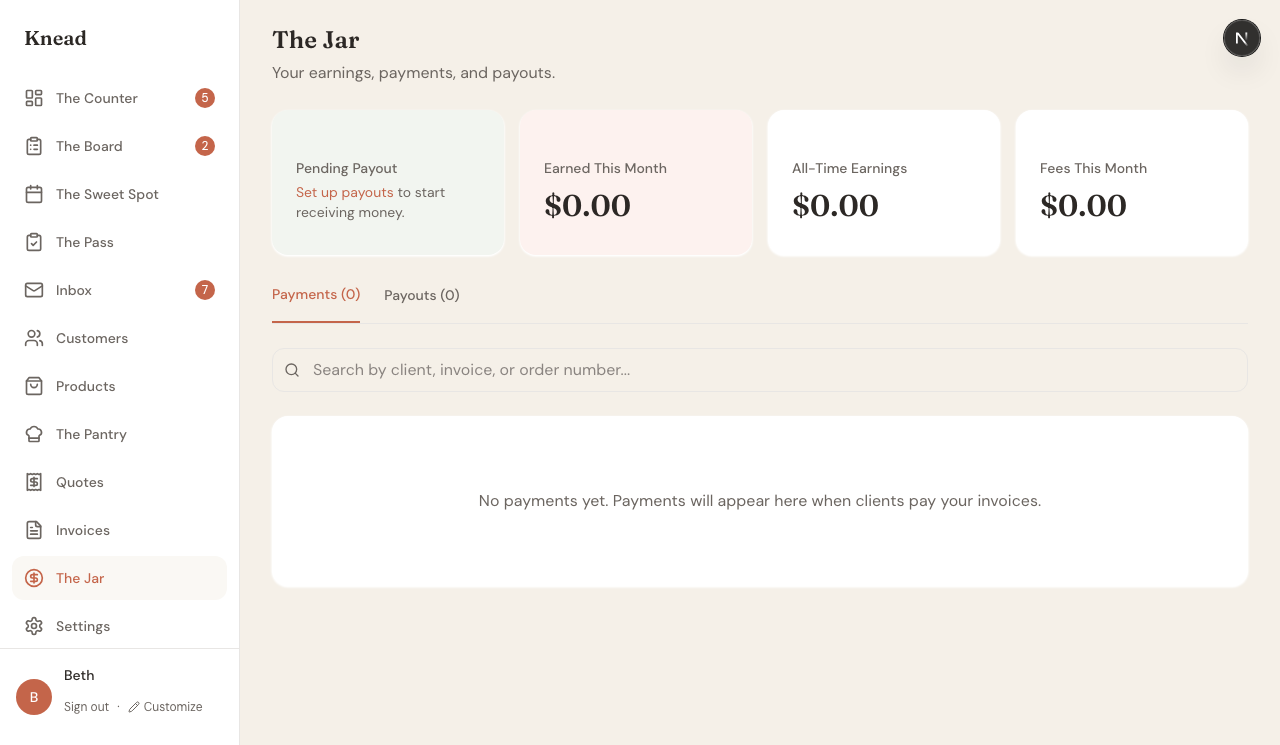Screen dimensions: 1280x745
Task: Click The Sweet Spot calendar icon
Action: [x=33, y=193]
